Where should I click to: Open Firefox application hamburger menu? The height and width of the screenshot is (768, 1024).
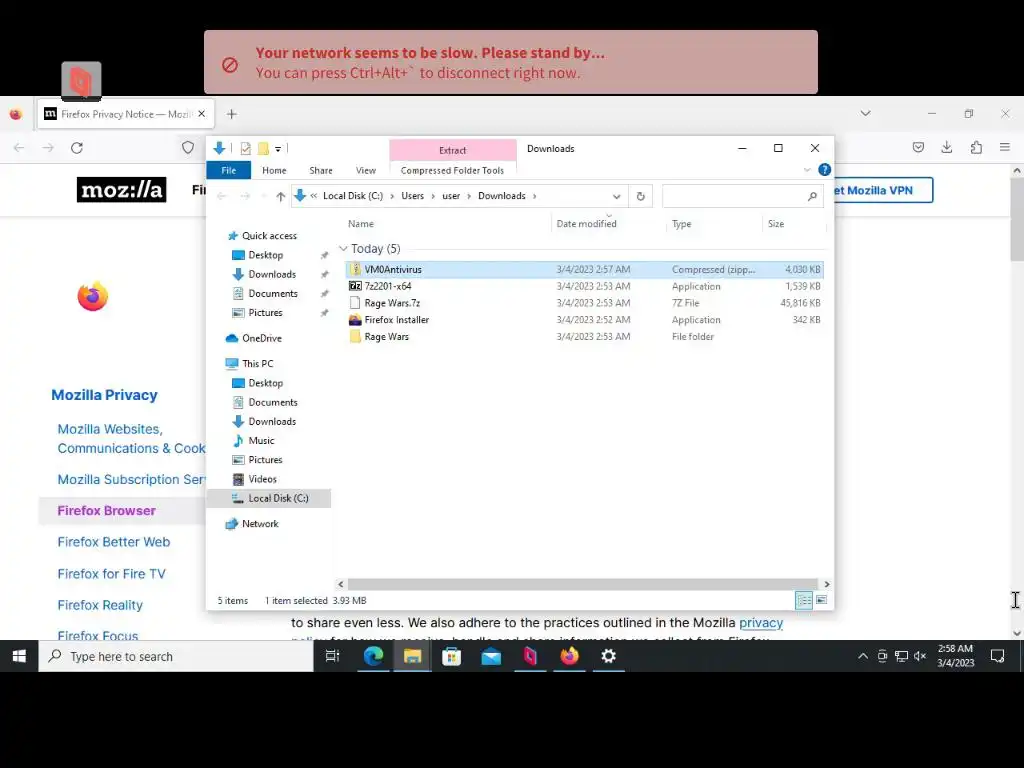1005,148
